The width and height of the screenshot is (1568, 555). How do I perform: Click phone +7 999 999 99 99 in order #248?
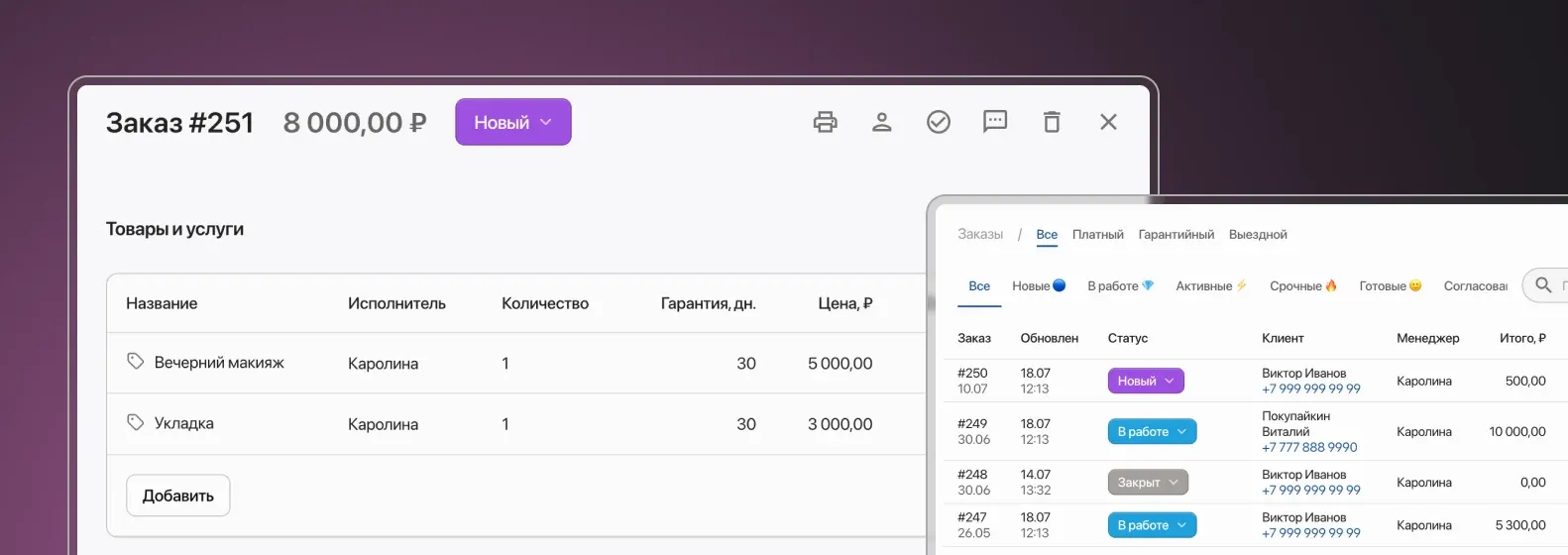click(x=1310, y=490)
